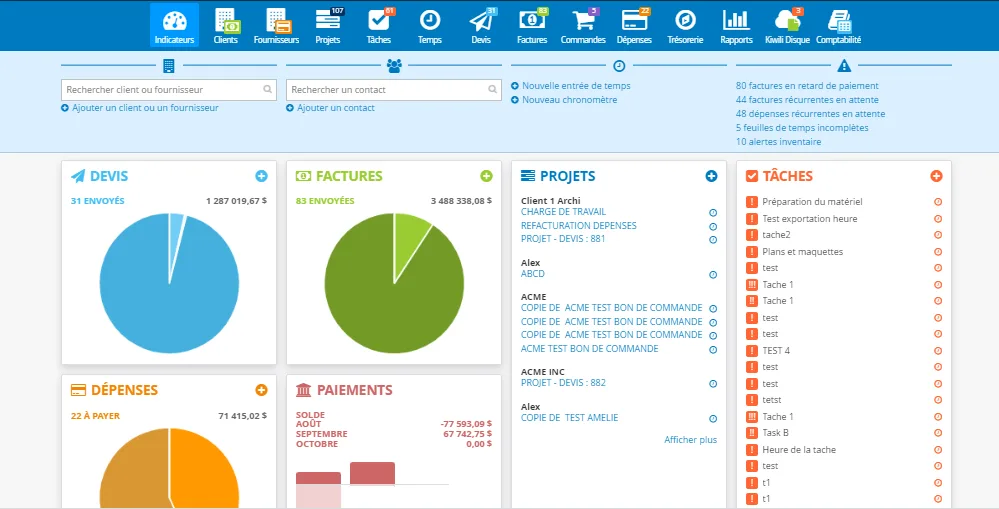Screen dimensions: 999x509
Task: Add a new facture with green plus
Action: pyautogui.click(x=486, y=176)
